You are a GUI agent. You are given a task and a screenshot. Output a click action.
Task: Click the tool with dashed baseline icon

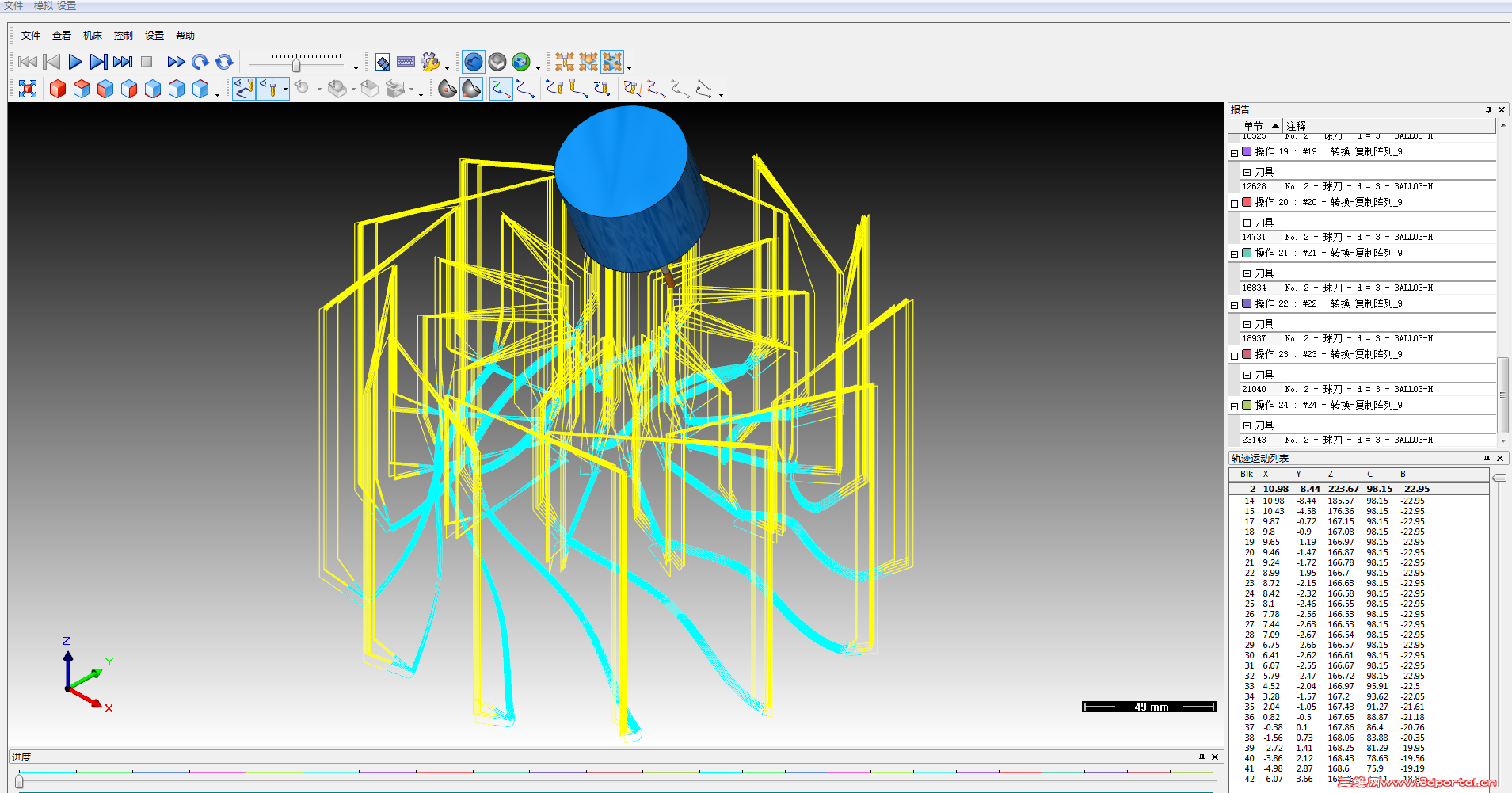[x=602, y=89]
